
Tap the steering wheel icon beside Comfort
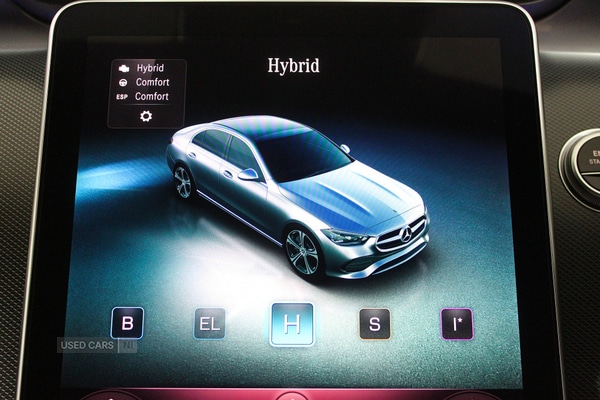pos(123,83)
